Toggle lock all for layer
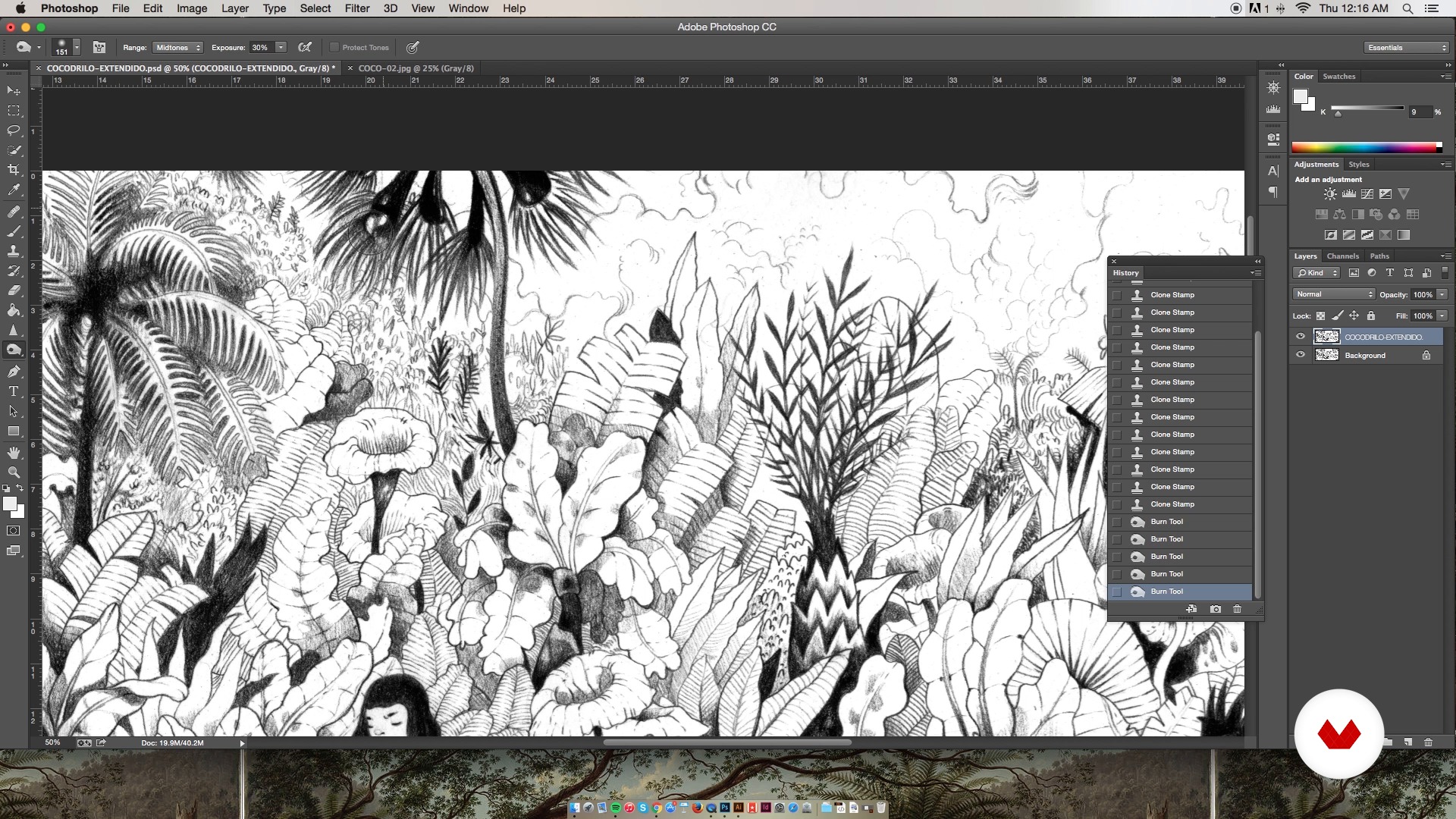Viewport: 1456px width, 819px height. [1371, 315]
